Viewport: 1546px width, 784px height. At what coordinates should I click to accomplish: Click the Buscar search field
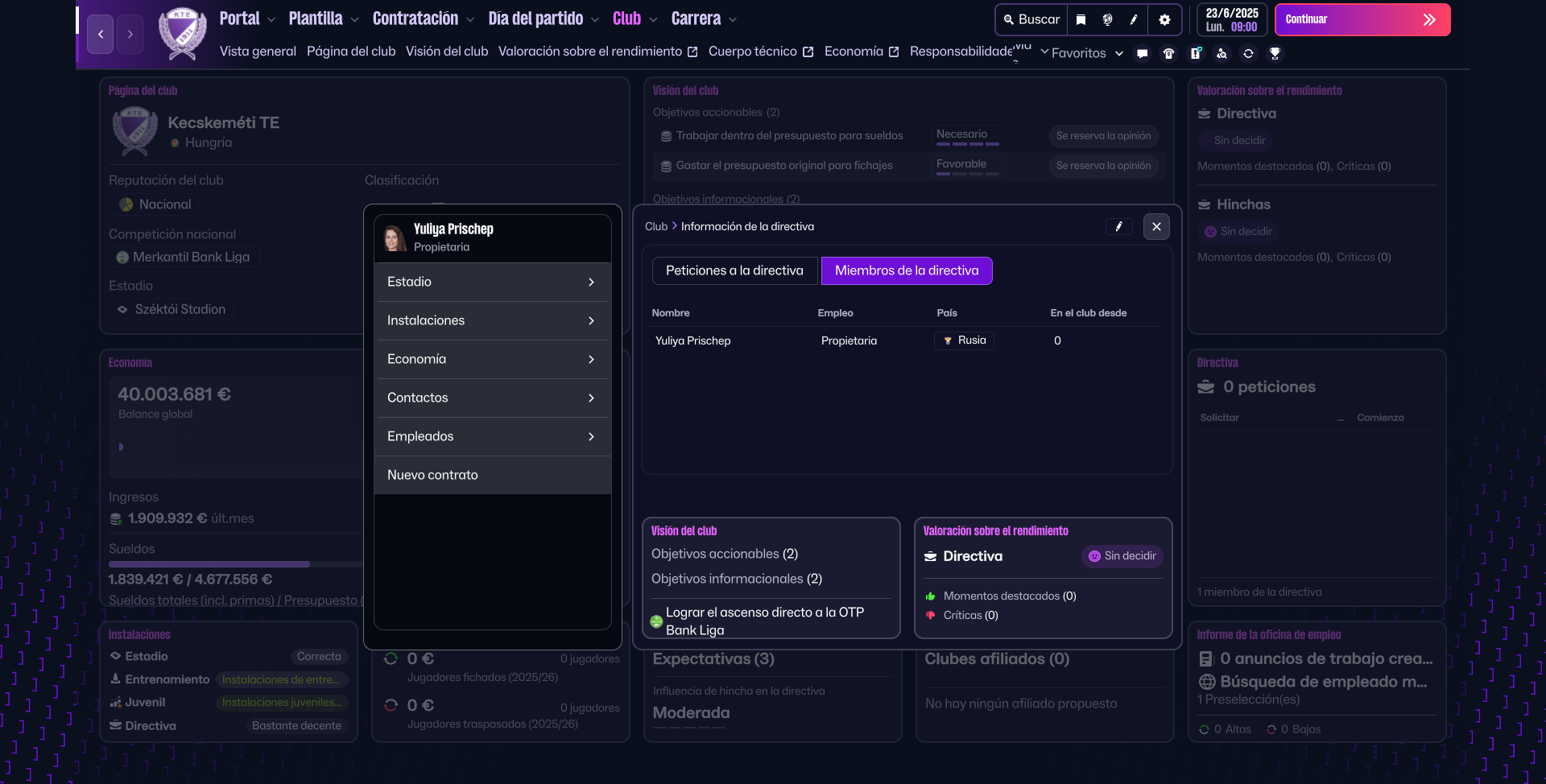(1031, 19)
